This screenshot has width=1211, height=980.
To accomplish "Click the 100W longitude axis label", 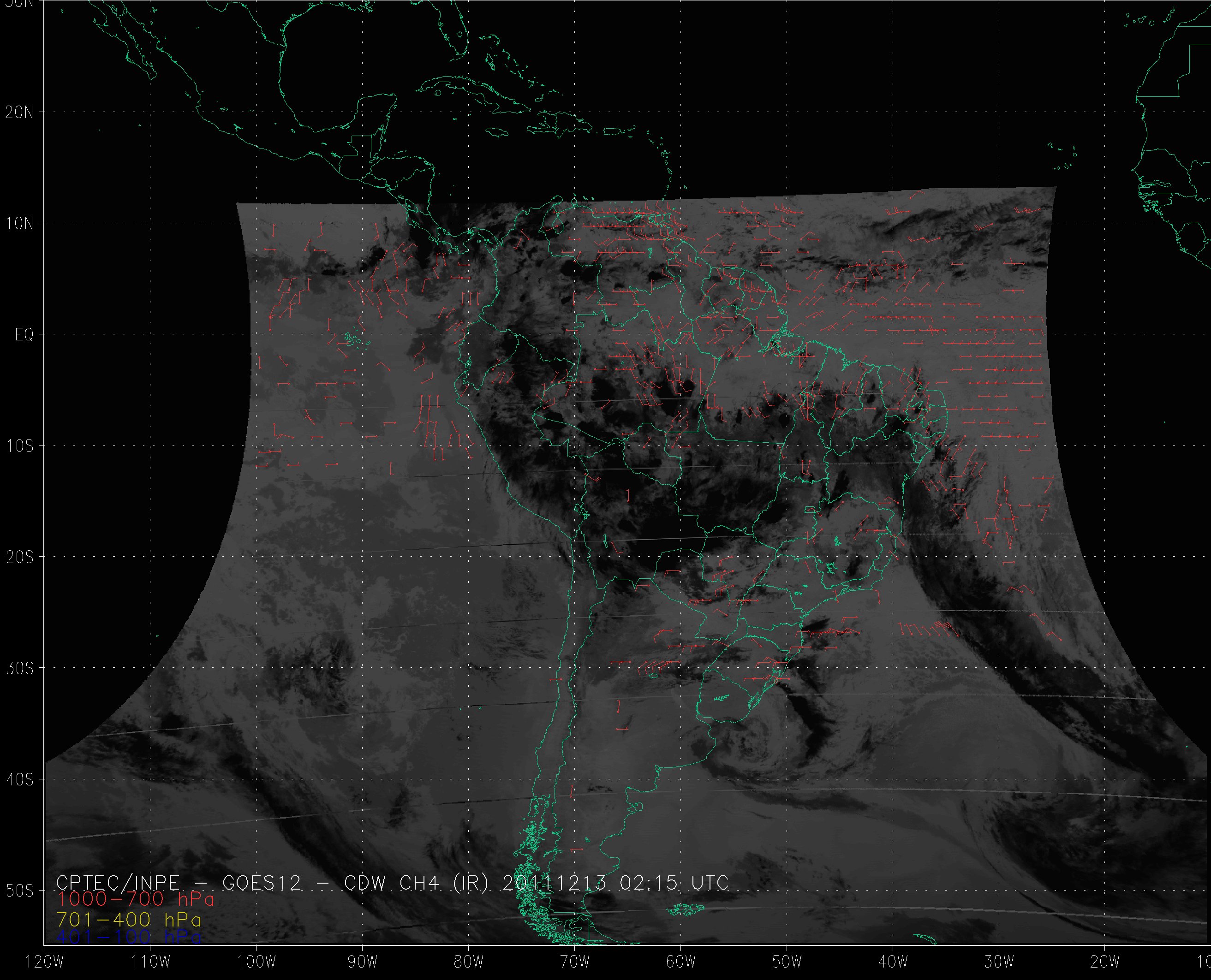I will pos(257,962).
